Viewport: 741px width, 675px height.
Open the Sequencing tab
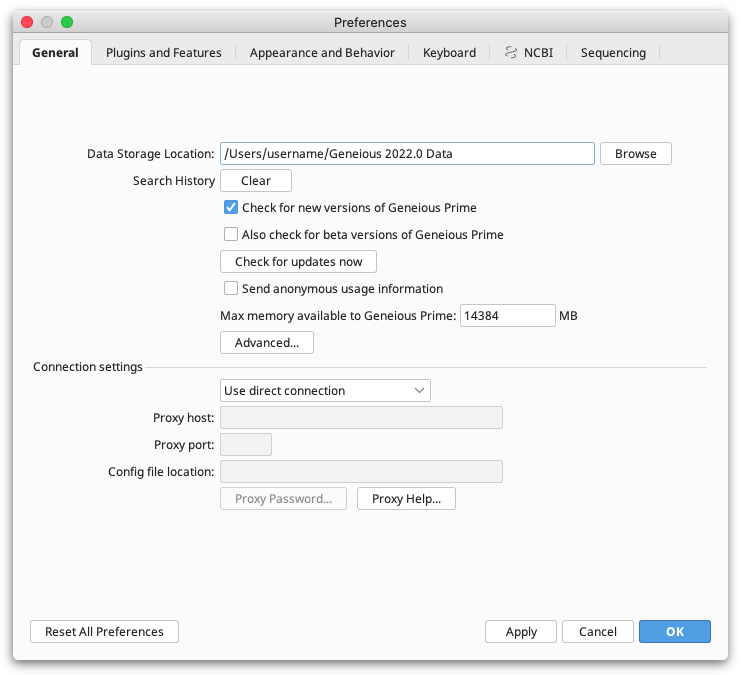pos(613,52)
